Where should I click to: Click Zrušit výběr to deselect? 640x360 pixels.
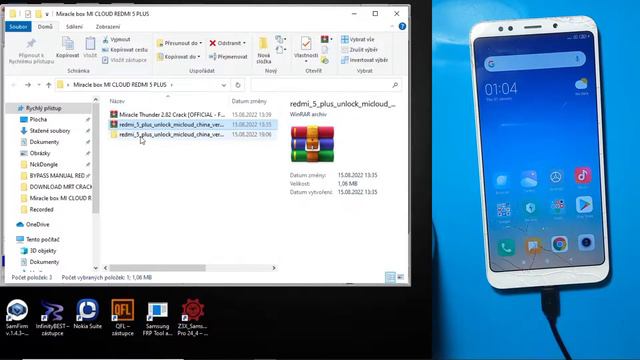coord(359,50)
